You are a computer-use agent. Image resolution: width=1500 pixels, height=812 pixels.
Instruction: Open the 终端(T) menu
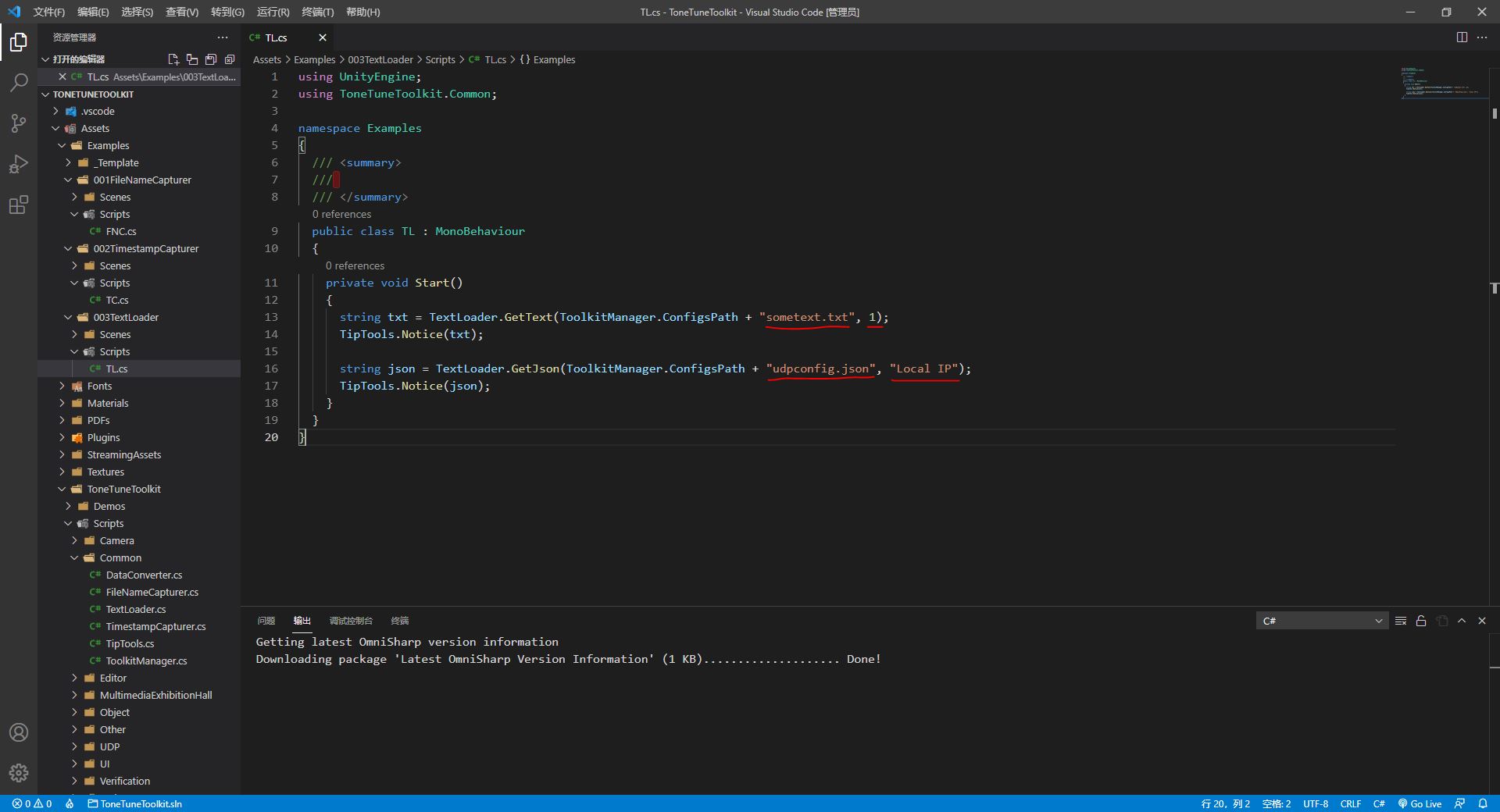pos(317,12)
